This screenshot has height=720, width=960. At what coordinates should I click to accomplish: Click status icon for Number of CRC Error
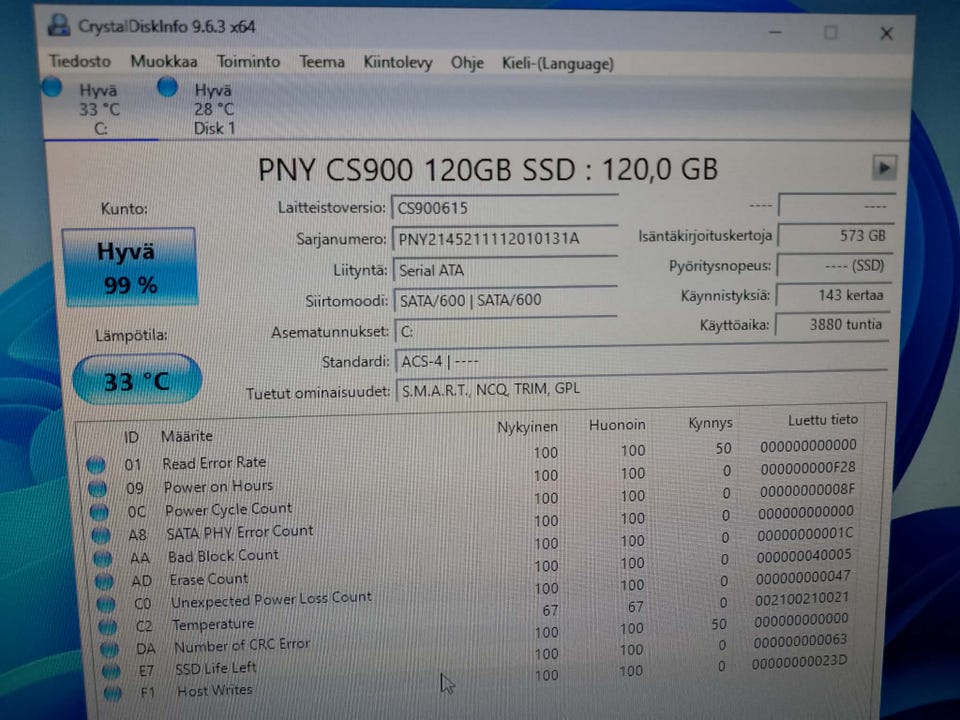point(110,650)
